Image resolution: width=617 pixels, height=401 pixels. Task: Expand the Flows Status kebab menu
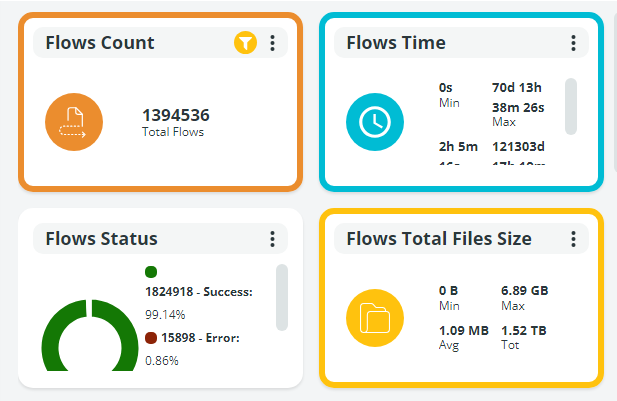tap(272, 239)
